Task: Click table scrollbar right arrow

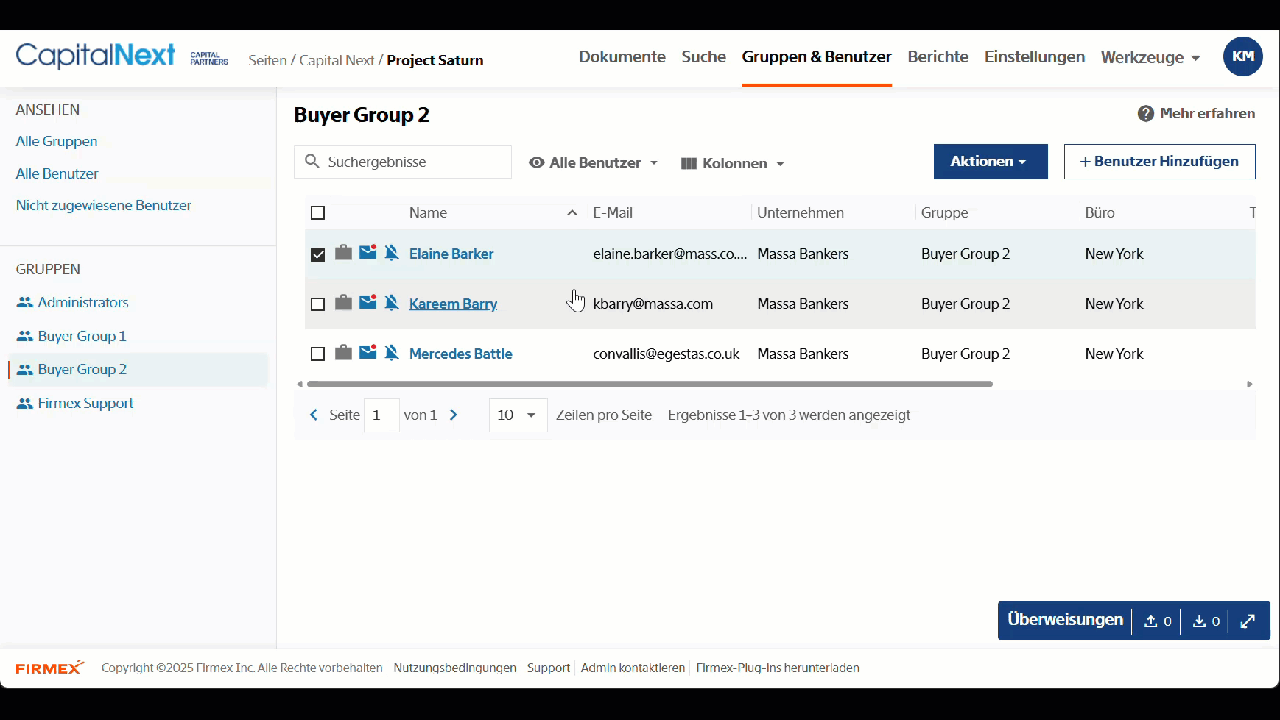Action: 1249,384
